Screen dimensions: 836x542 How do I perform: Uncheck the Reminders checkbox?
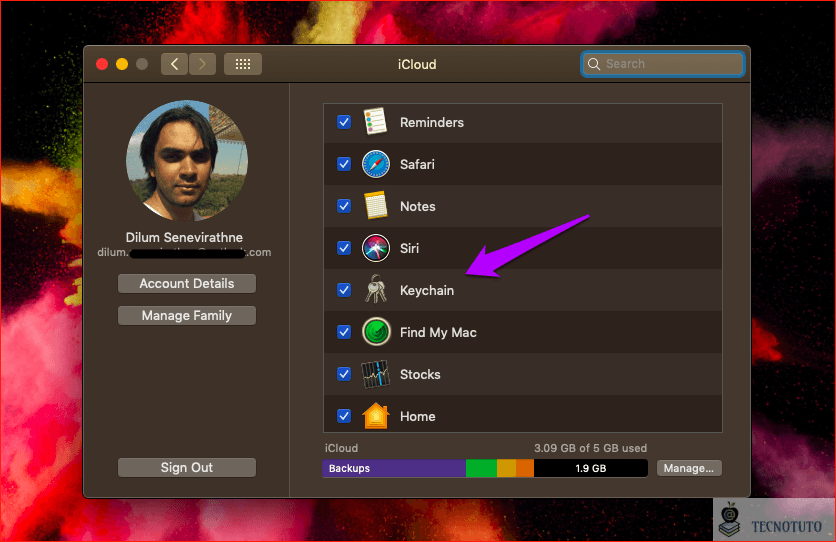(x=344, y=122)
